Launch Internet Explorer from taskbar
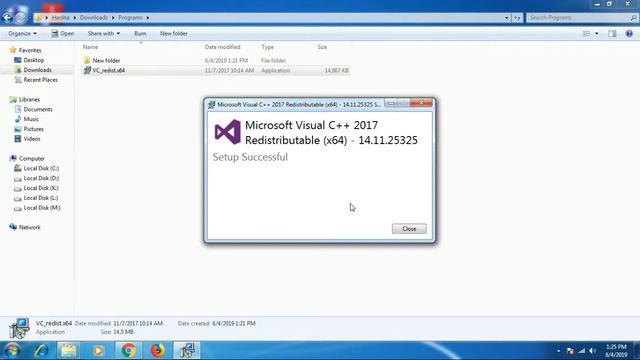This screenshot has height=360, width=640. [41, 350]
